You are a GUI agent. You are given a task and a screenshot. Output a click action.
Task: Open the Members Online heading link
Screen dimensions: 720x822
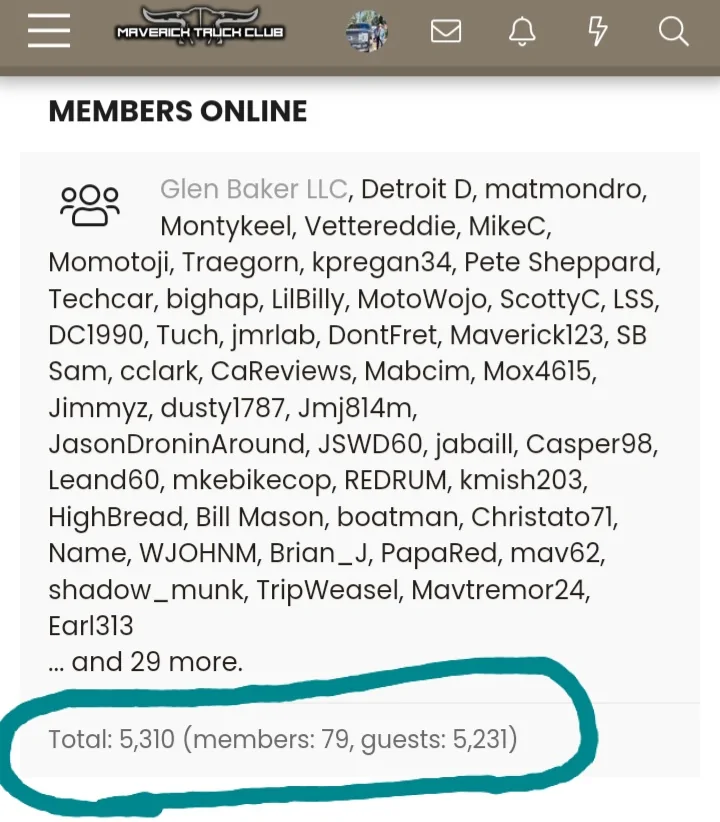tap(178, 111)
